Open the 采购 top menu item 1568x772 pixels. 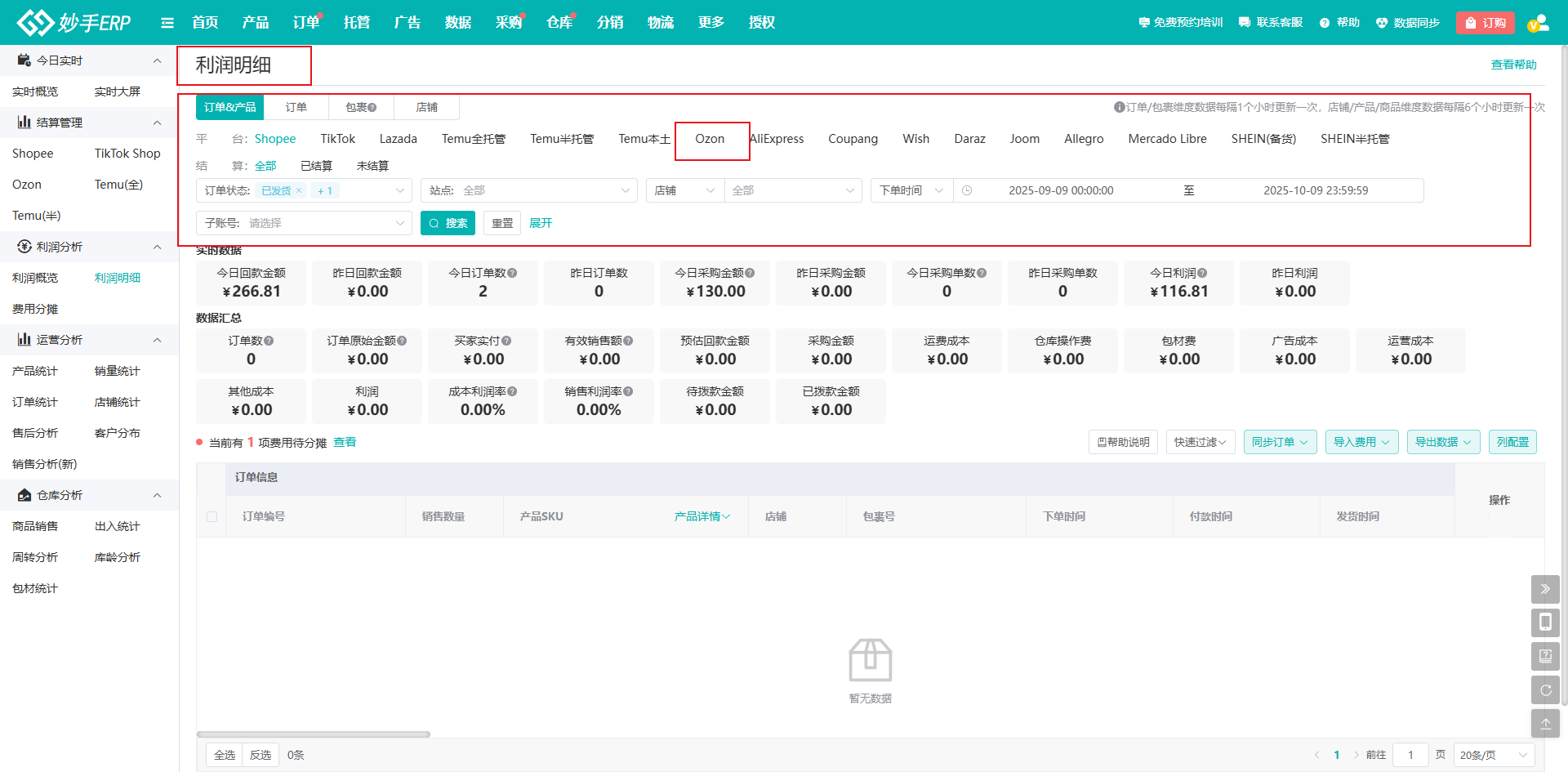tap(508, 23)
